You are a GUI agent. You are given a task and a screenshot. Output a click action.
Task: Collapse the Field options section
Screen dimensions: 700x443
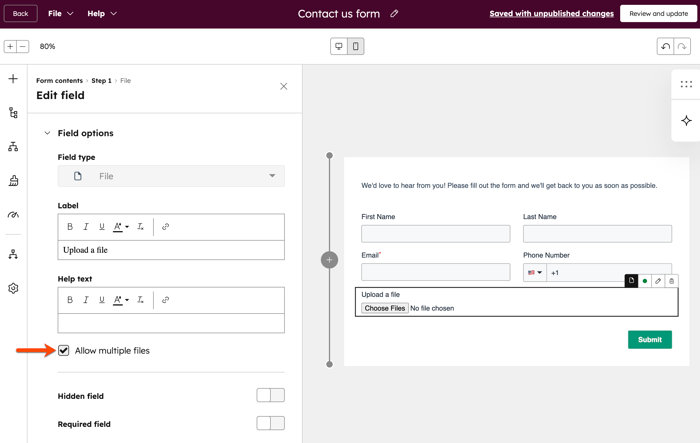47,133
